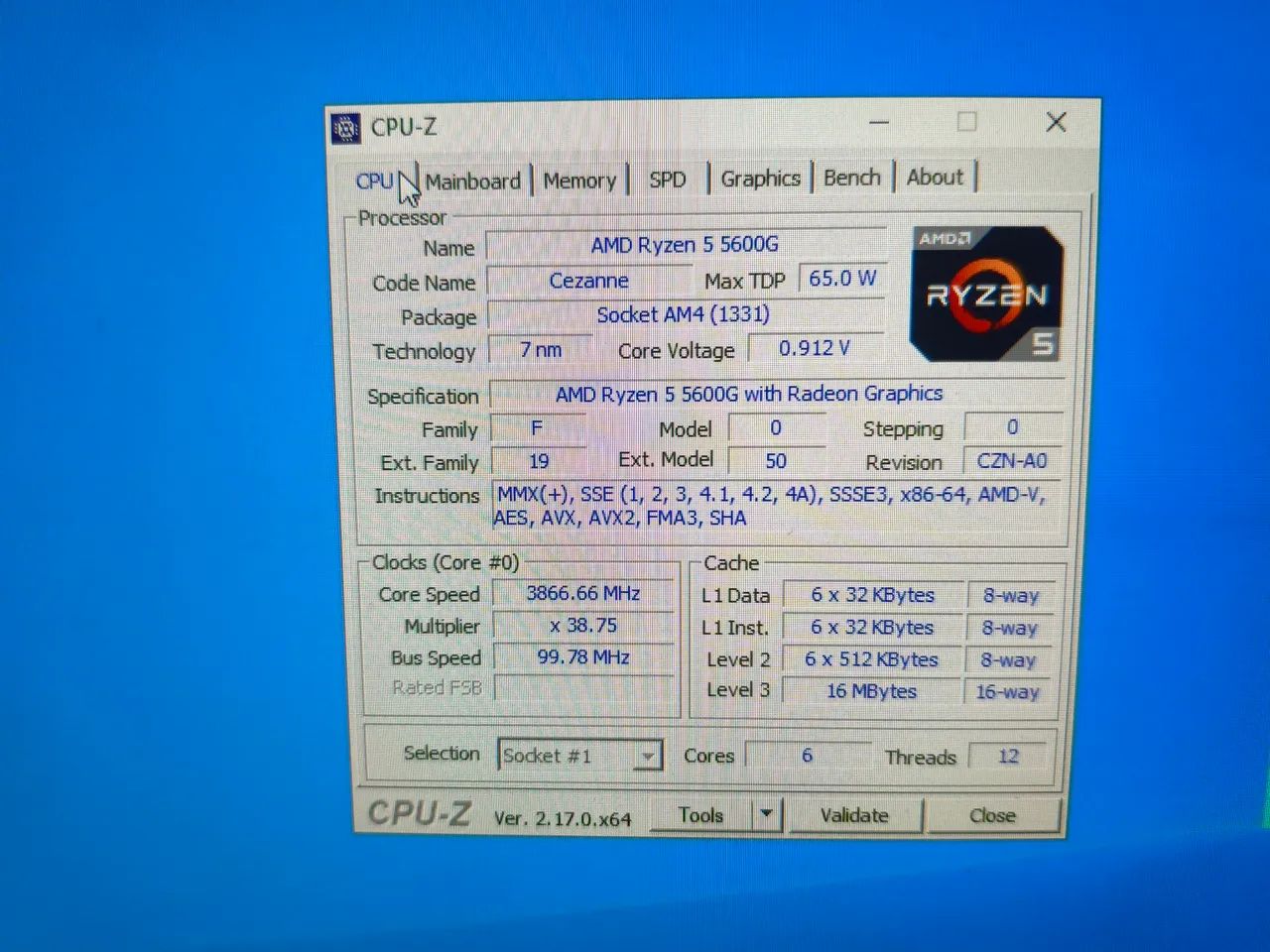Click the Tools button
Viewport: 1270px width, 952px height.
701,815
